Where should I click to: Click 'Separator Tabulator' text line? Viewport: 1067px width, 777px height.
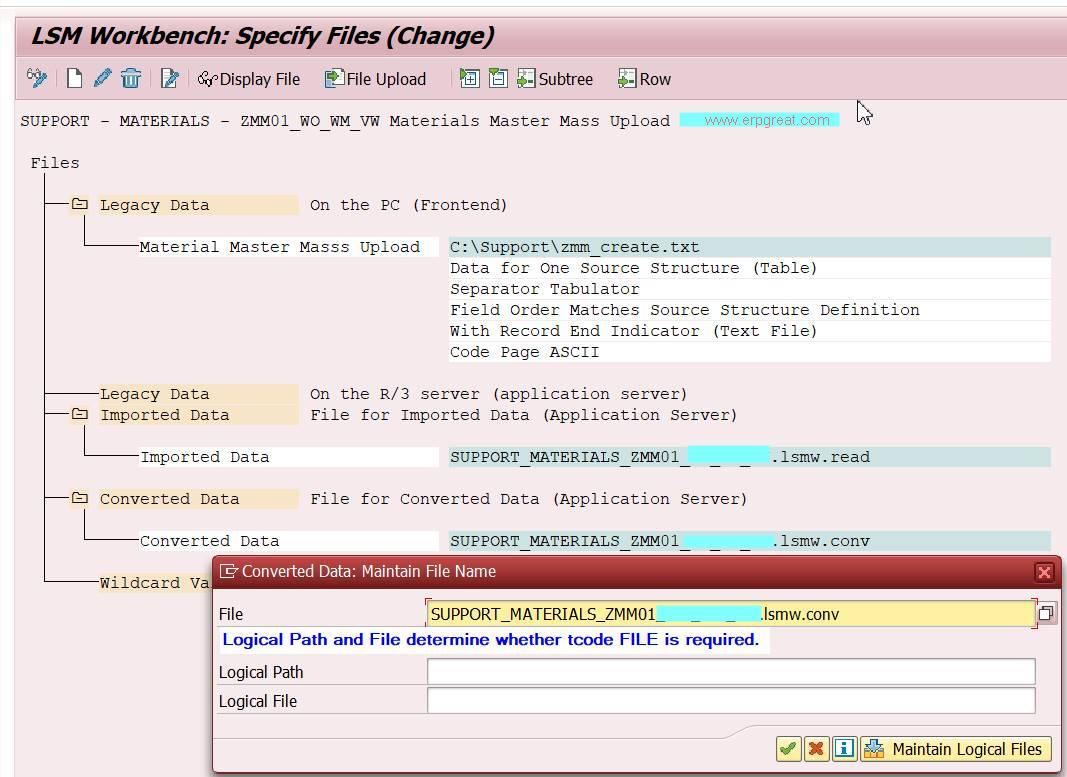click(544, 289)
